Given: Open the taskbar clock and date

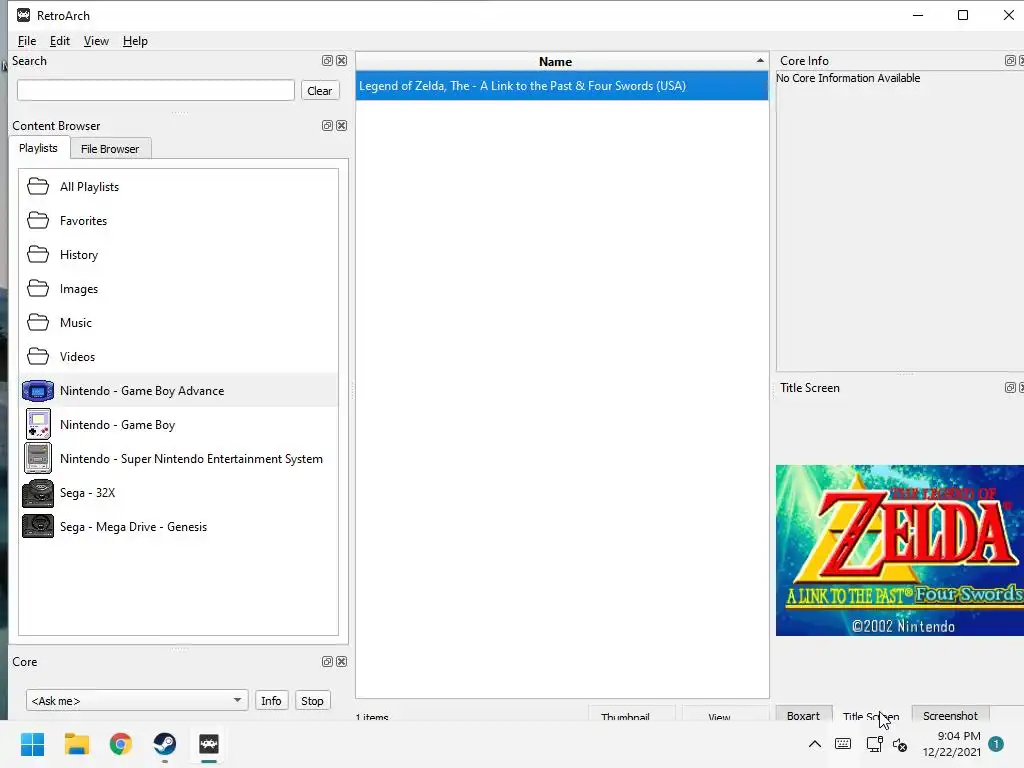Looking at the screenshot, I should [x=952, y=744].
